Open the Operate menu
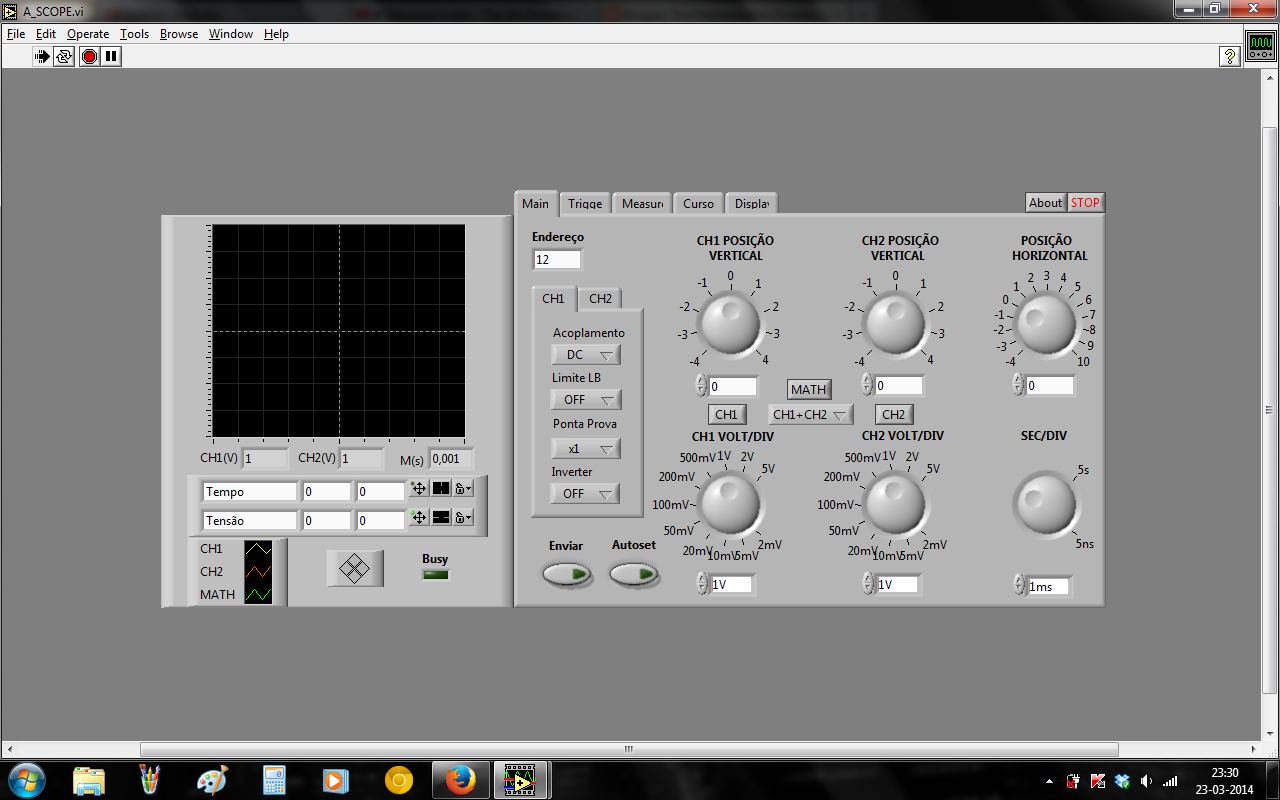 (88, 34)
